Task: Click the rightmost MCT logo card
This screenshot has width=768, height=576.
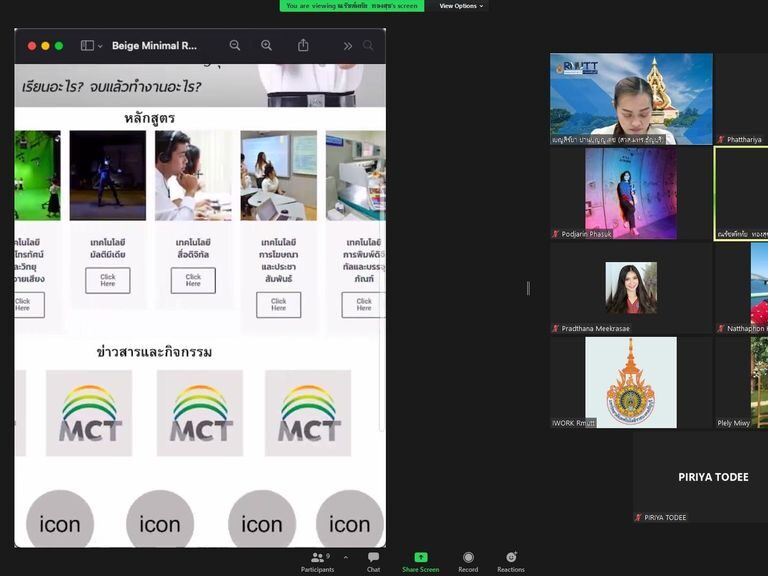Action: click(x=308, y=413)
